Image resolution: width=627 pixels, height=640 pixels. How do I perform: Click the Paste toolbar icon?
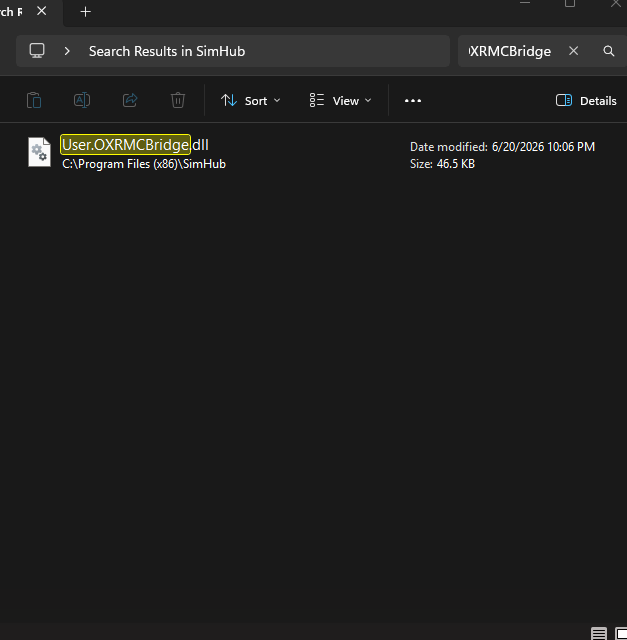click(34, 100)
